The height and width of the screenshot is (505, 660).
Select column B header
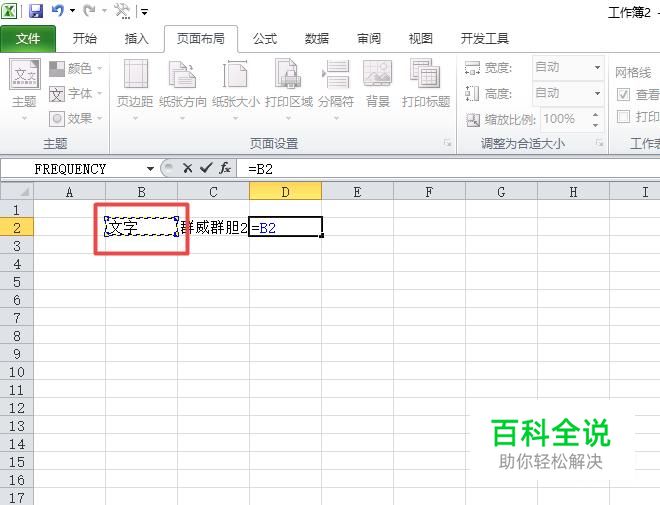coord(141,192)
